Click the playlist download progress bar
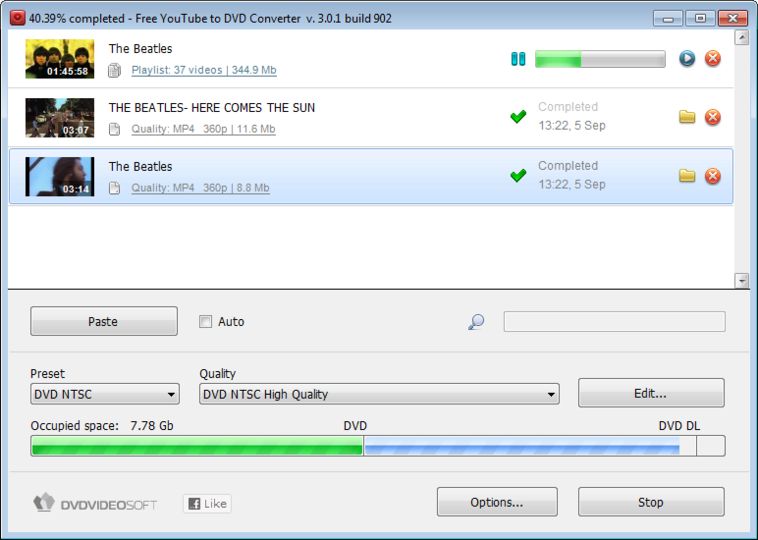Image resolution: width=758 pixels, height=540 pixels. (x=600, y=59)
